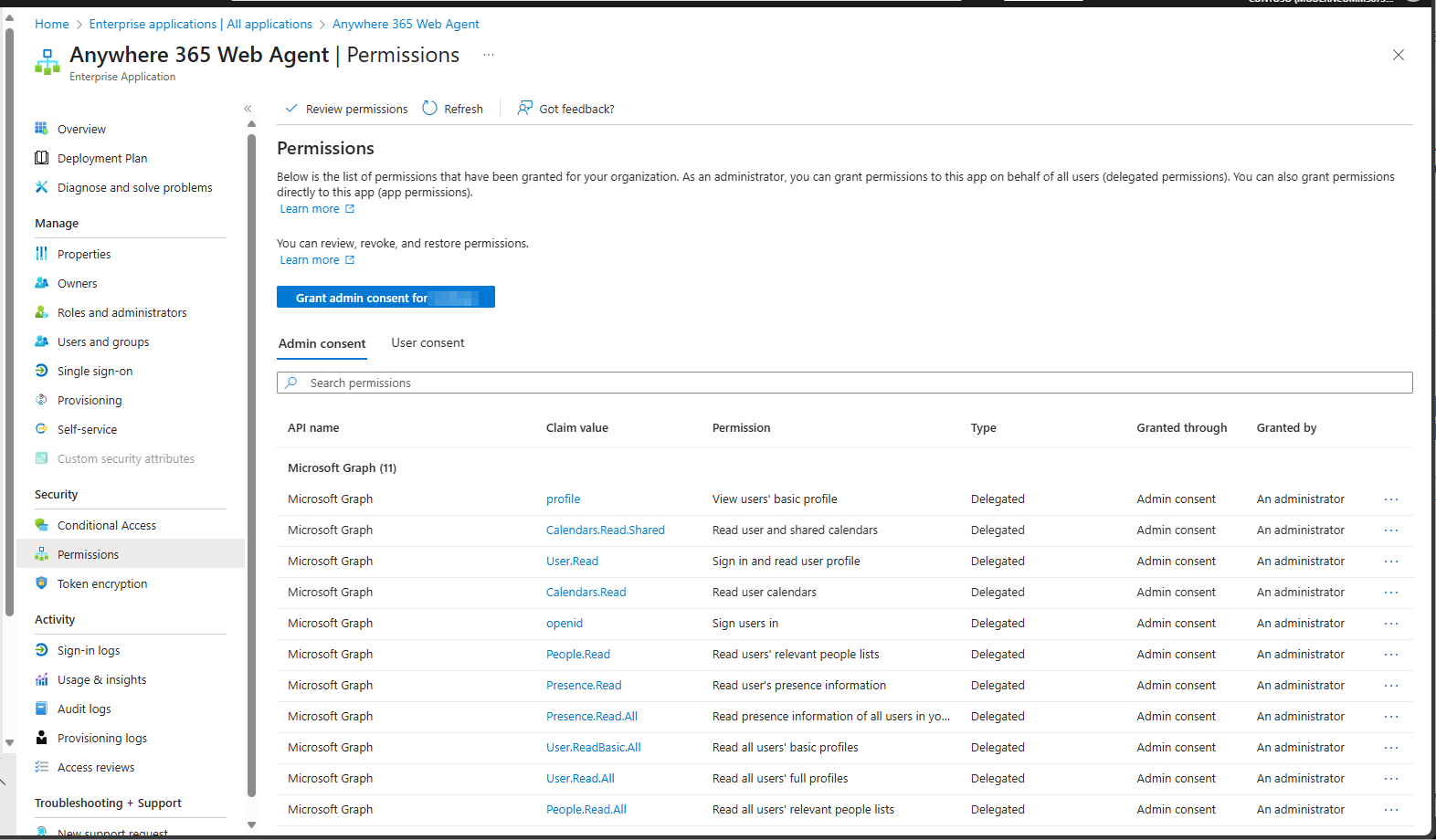Open ellipsis menu for profile permission row
This screenshot has height=840, width=1436.
click(x=1391, y=499)
